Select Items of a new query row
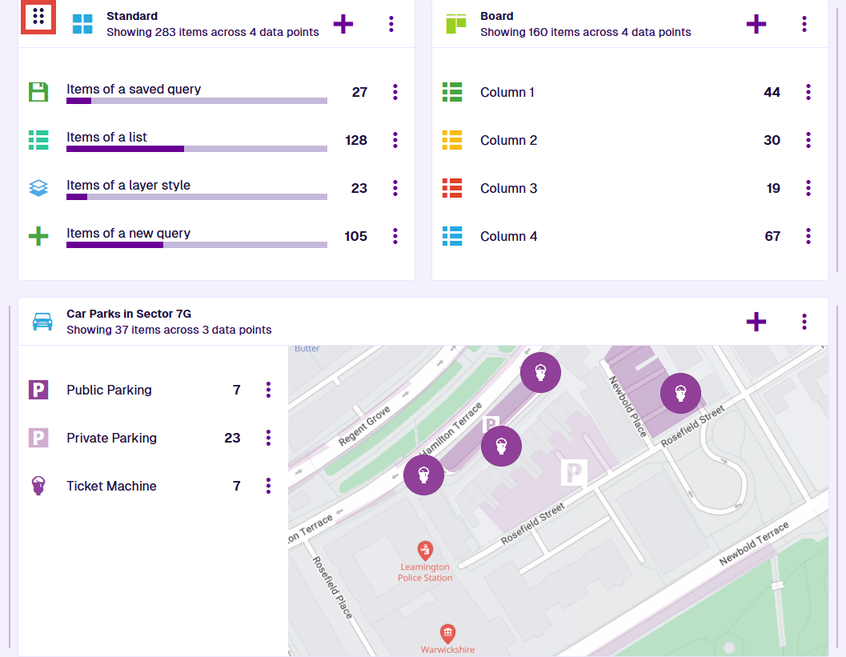The height and width of the screenshot is (657, 846). point(128,234)
